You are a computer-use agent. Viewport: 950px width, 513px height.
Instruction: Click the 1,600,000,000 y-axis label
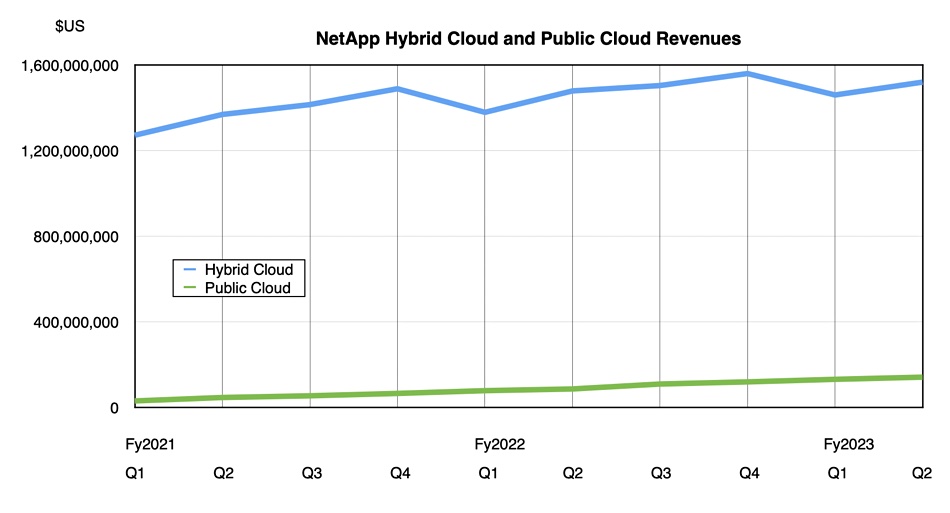pyautogui.click(x=70, y=65)
